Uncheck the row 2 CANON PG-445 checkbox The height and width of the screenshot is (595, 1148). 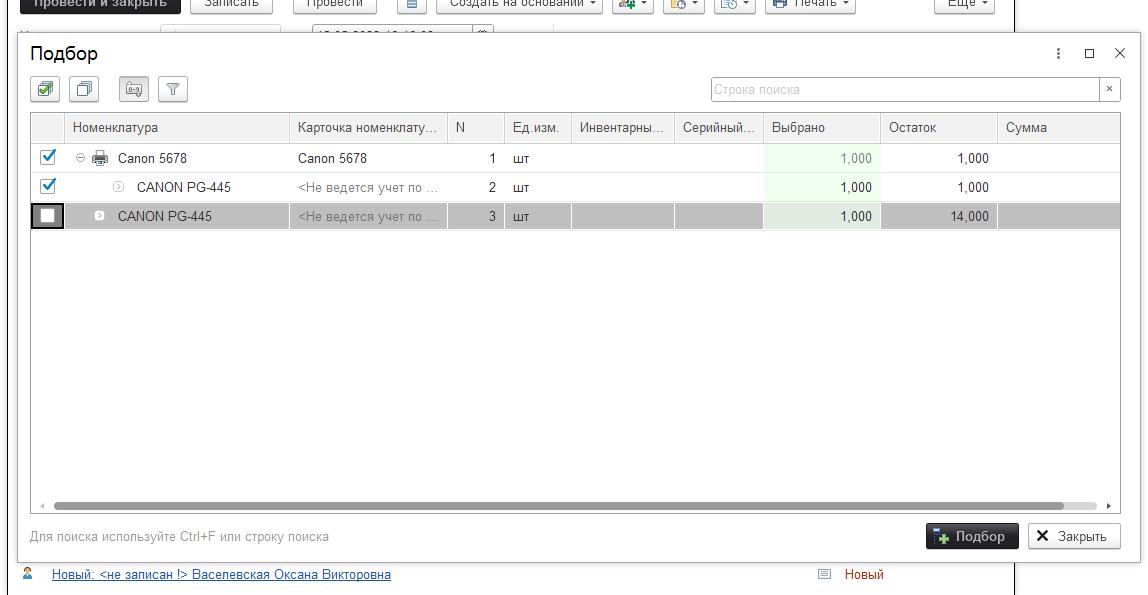(47, 186)
